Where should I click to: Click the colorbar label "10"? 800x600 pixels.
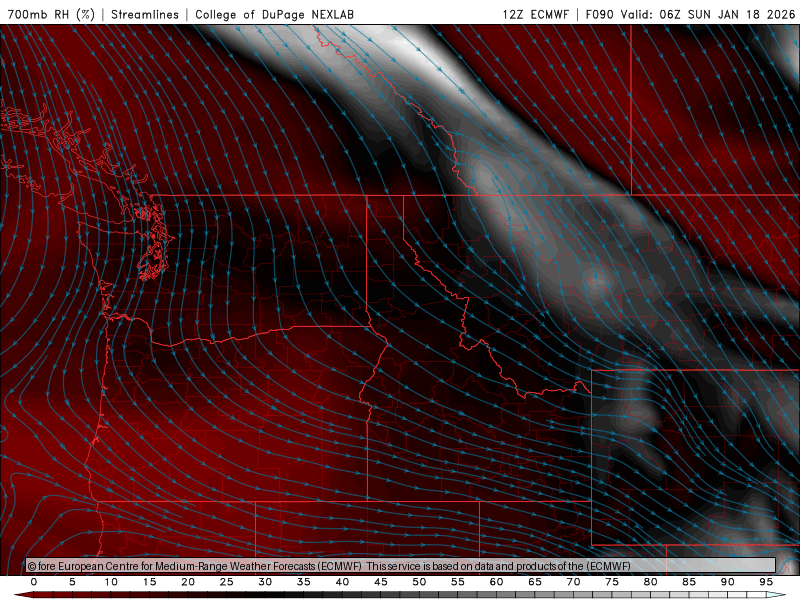pyautogui.click(x=111, y=582)
